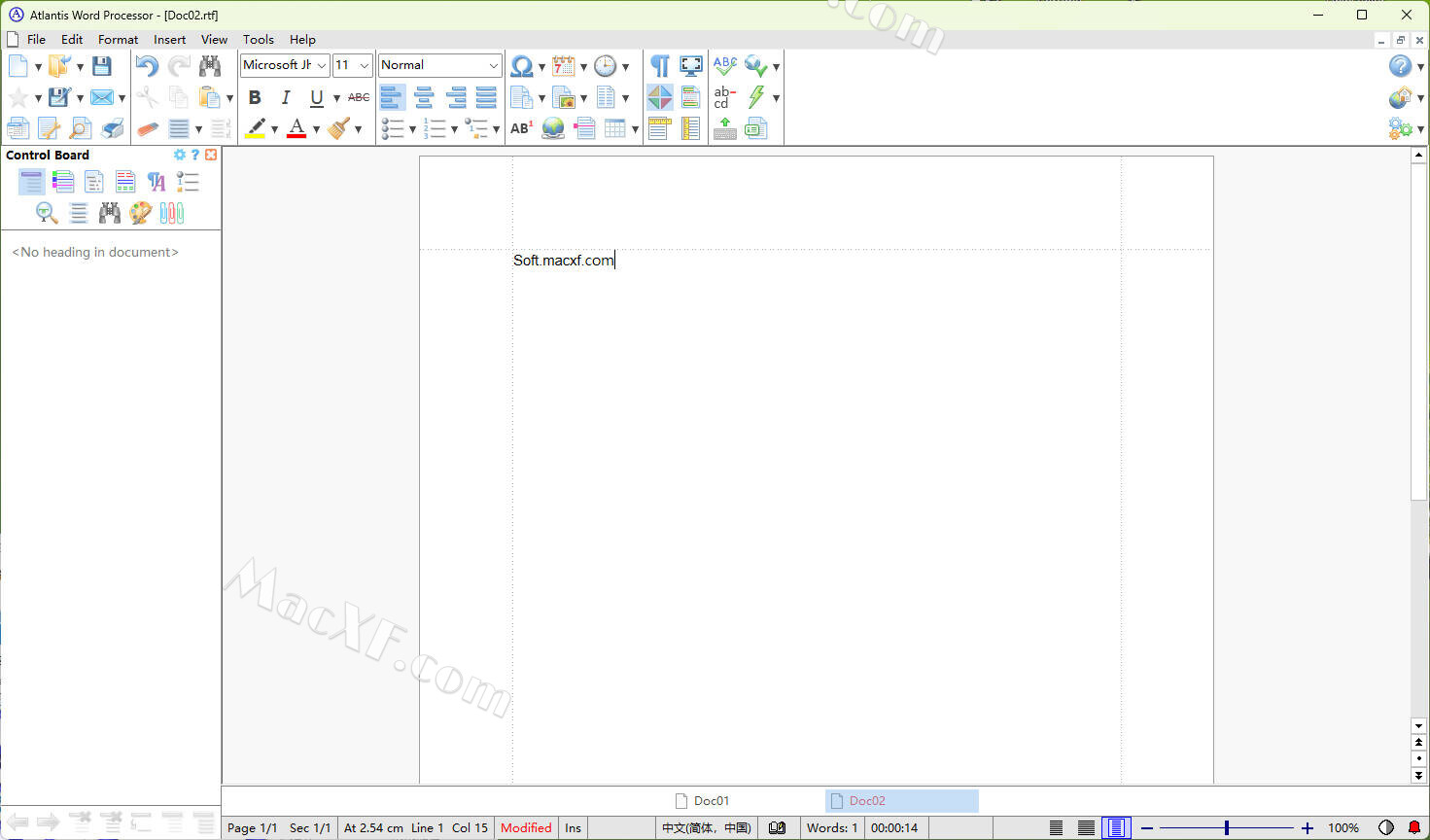Toggle Bold formatting
The height and width of the screenshot is (840, 1430).
pos(255,97)
